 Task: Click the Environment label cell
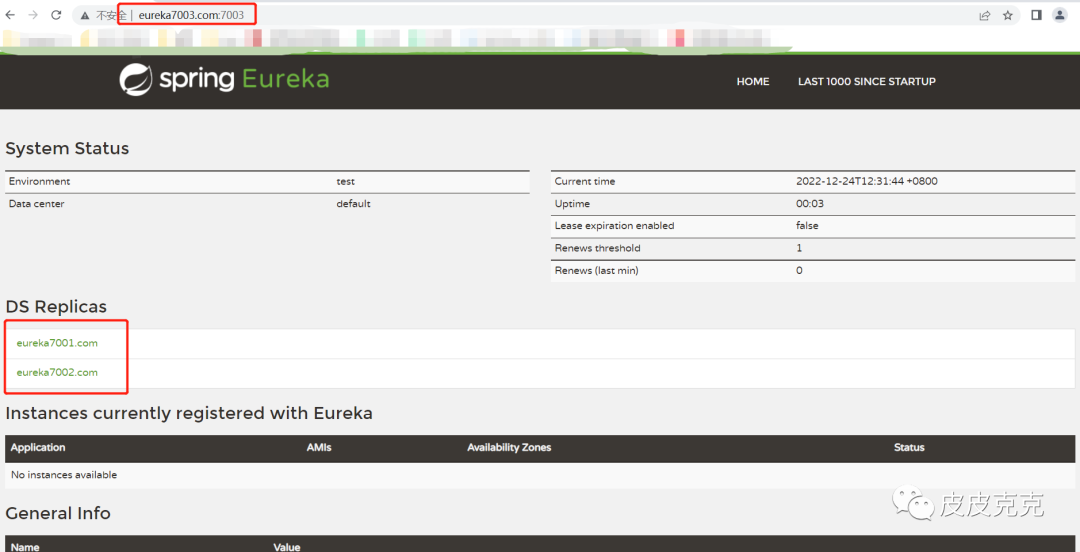tap(39, 181)
